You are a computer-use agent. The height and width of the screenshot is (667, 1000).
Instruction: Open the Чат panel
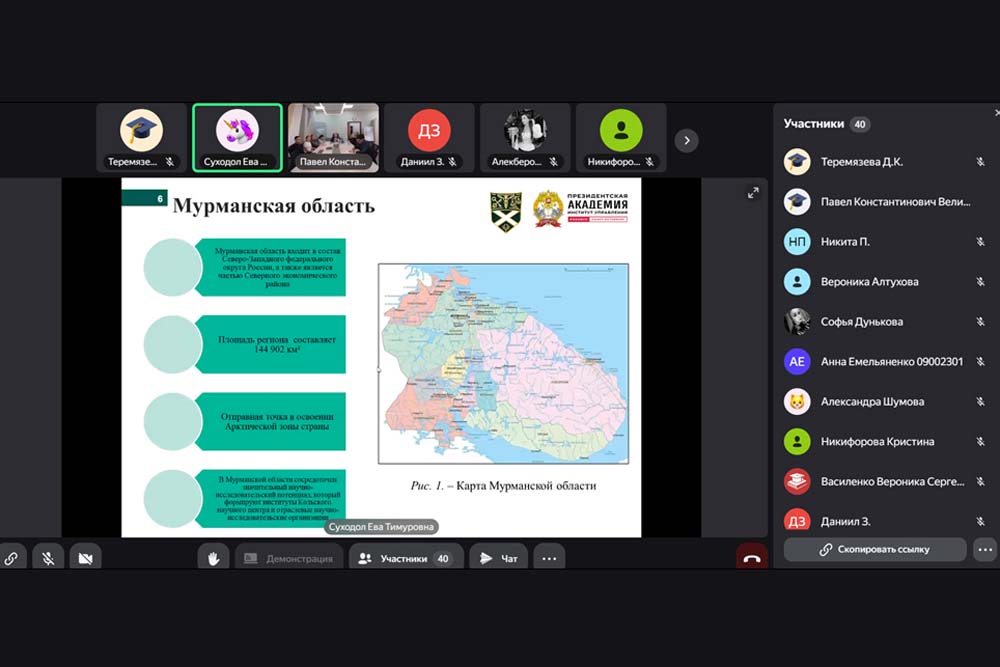tap(498, 558)
